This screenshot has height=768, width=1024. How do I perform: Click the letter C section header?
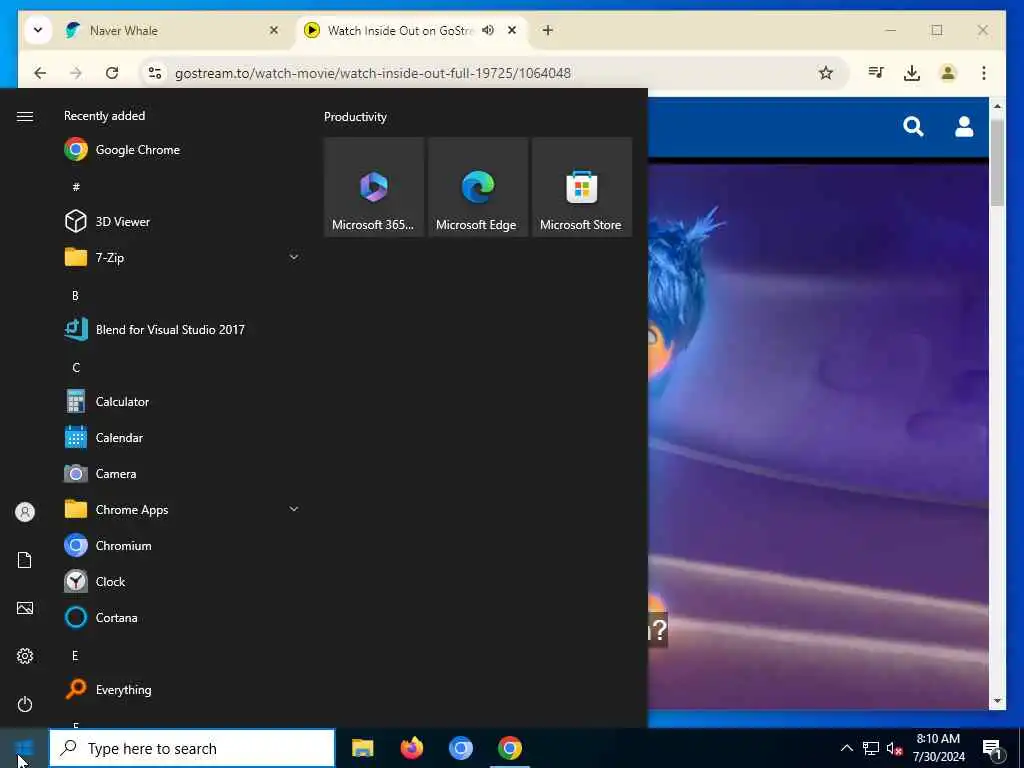(x=76, y=368)
